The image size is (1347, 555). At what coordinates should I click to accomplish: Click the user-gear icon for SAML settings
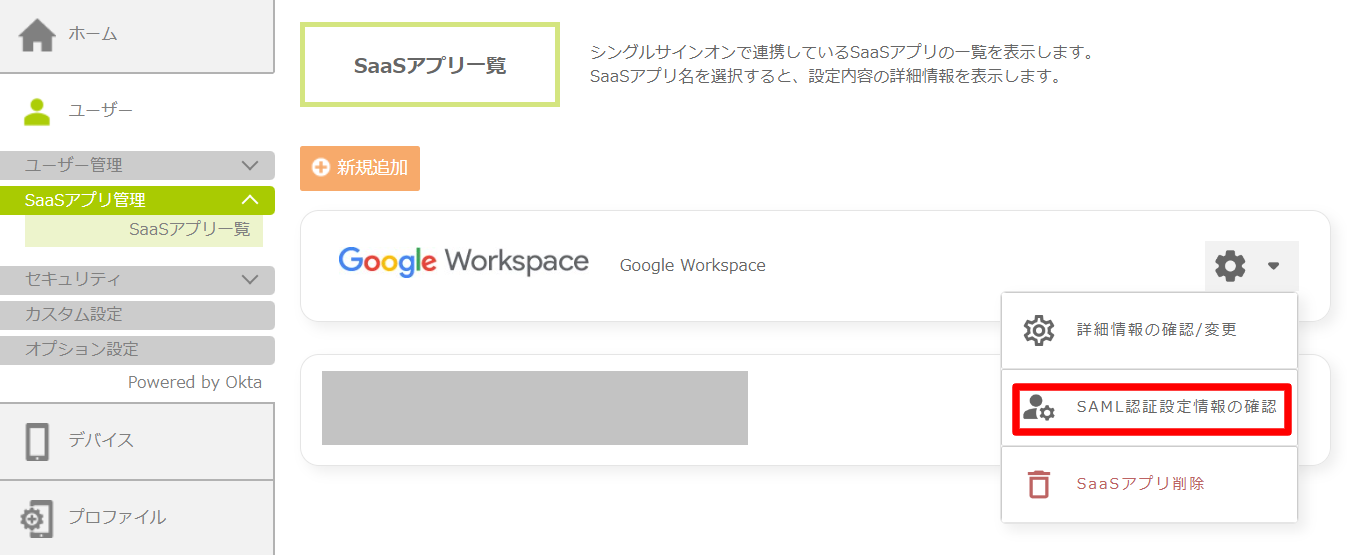coord(1039,408)
